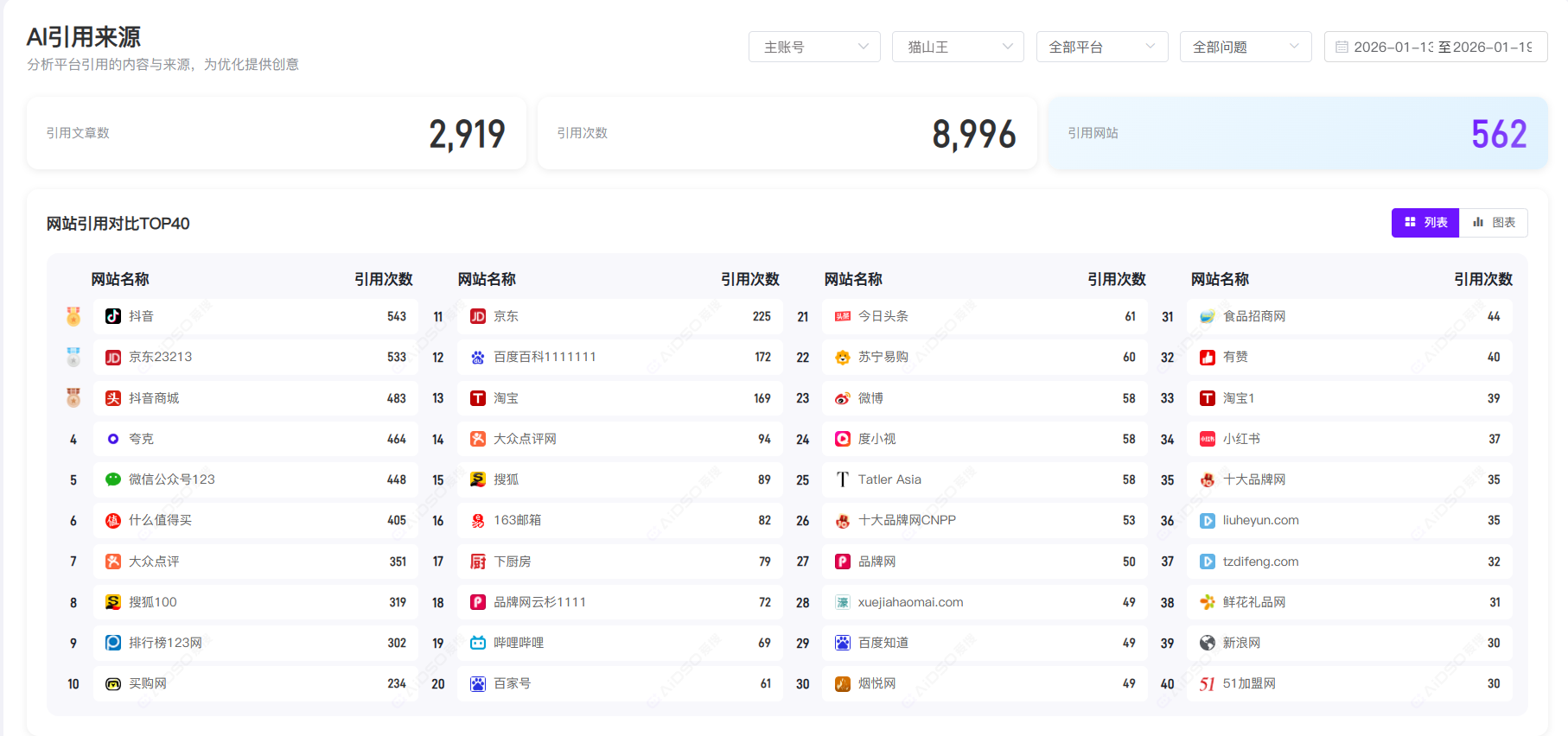Click the 哔哩哔哩 site icon
This screenshot has height=736, width=1568.
[x=478, y=643]
